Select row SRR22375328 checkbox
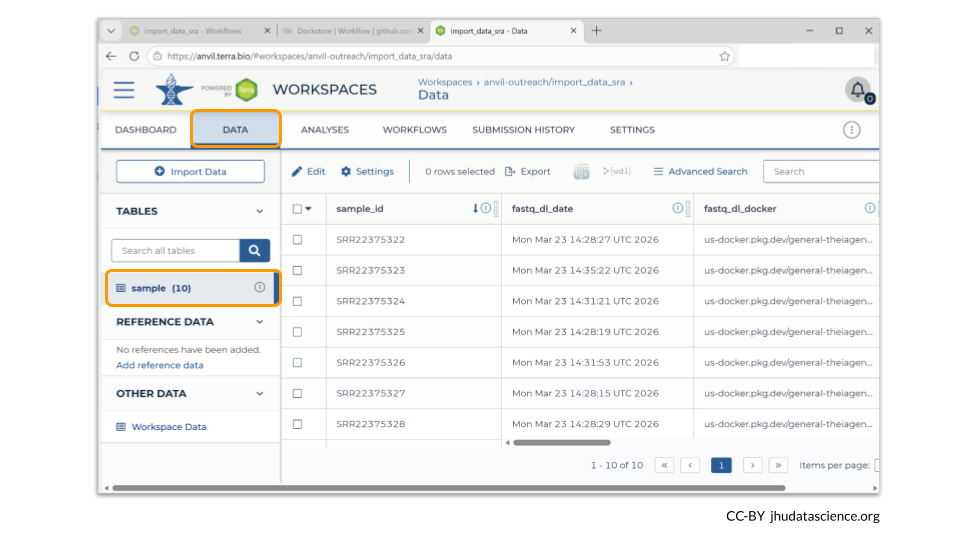The height and width of the screenshot is (540, 960). (x=298, y=424)
